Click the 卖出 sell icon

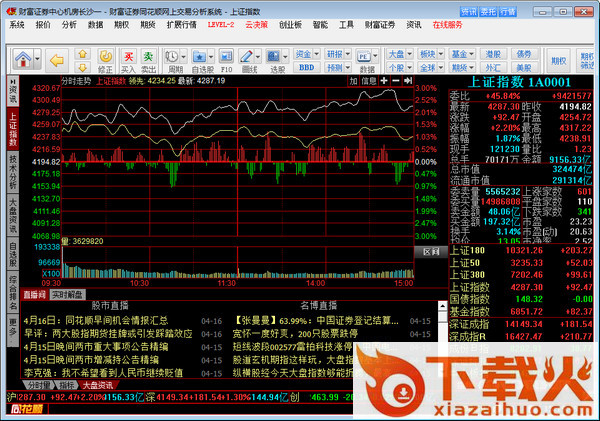[148, 57]
